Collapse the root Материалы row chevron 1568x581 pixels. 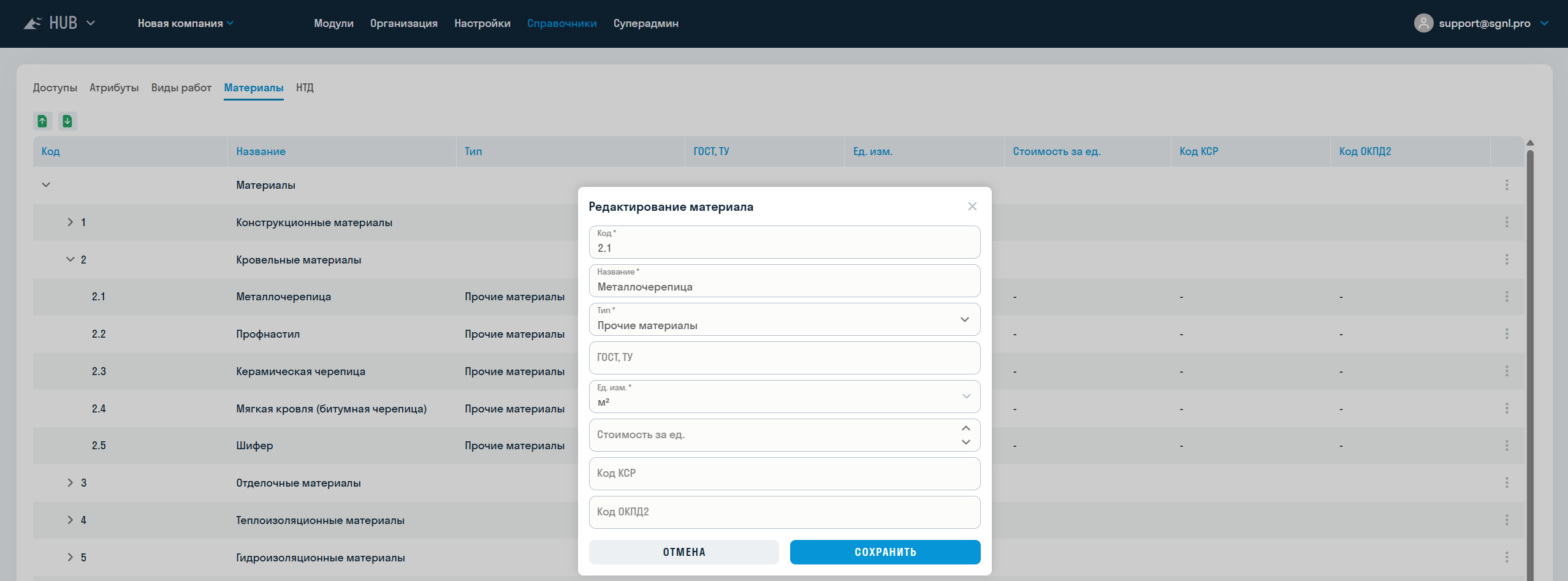pos(46,184)
